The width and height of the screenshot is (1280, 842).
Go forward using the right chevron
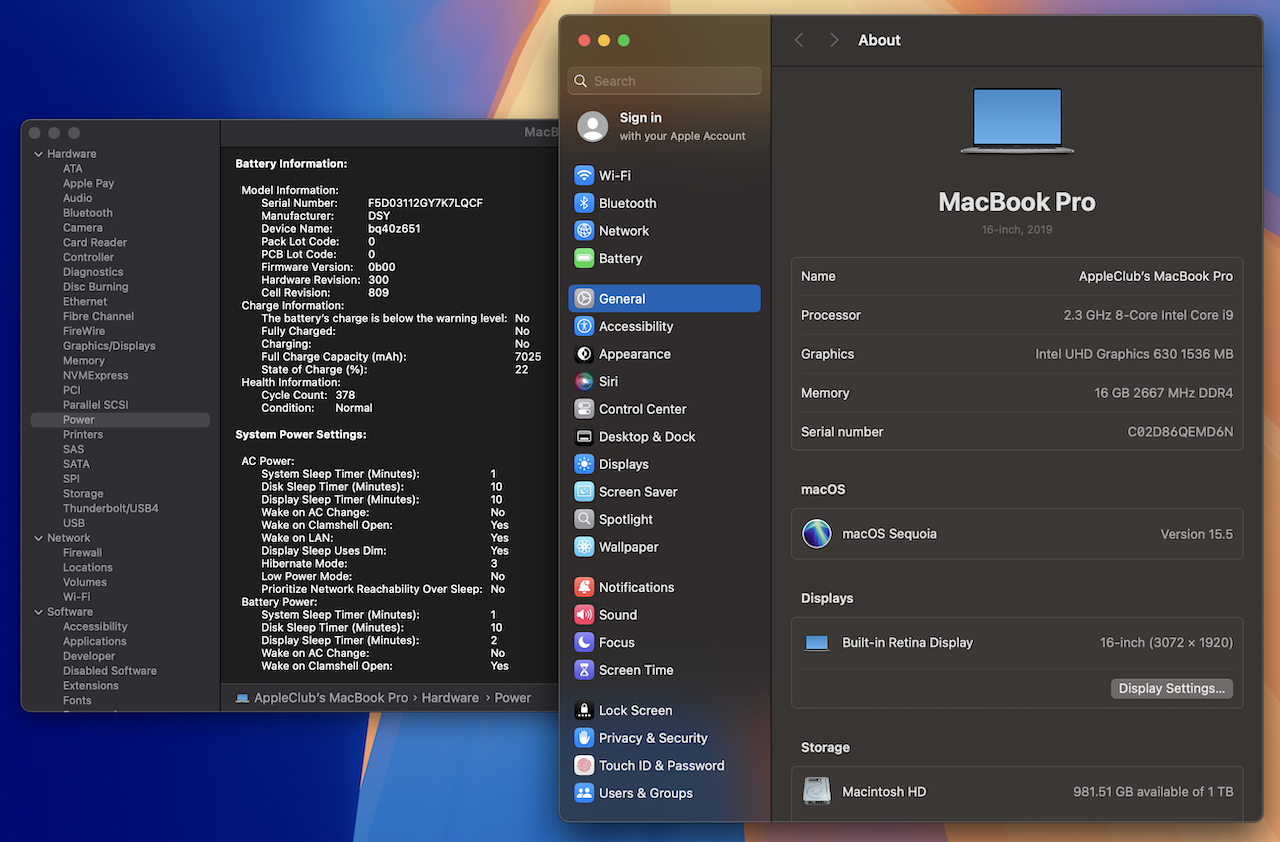click(834, 40)
